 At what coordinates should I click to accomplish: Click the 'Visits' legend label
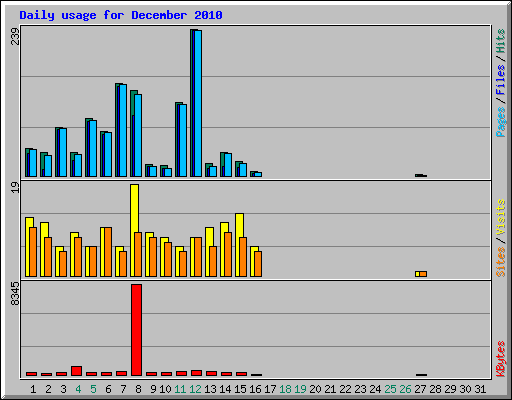pyautogui.click(x=500, y=217)
